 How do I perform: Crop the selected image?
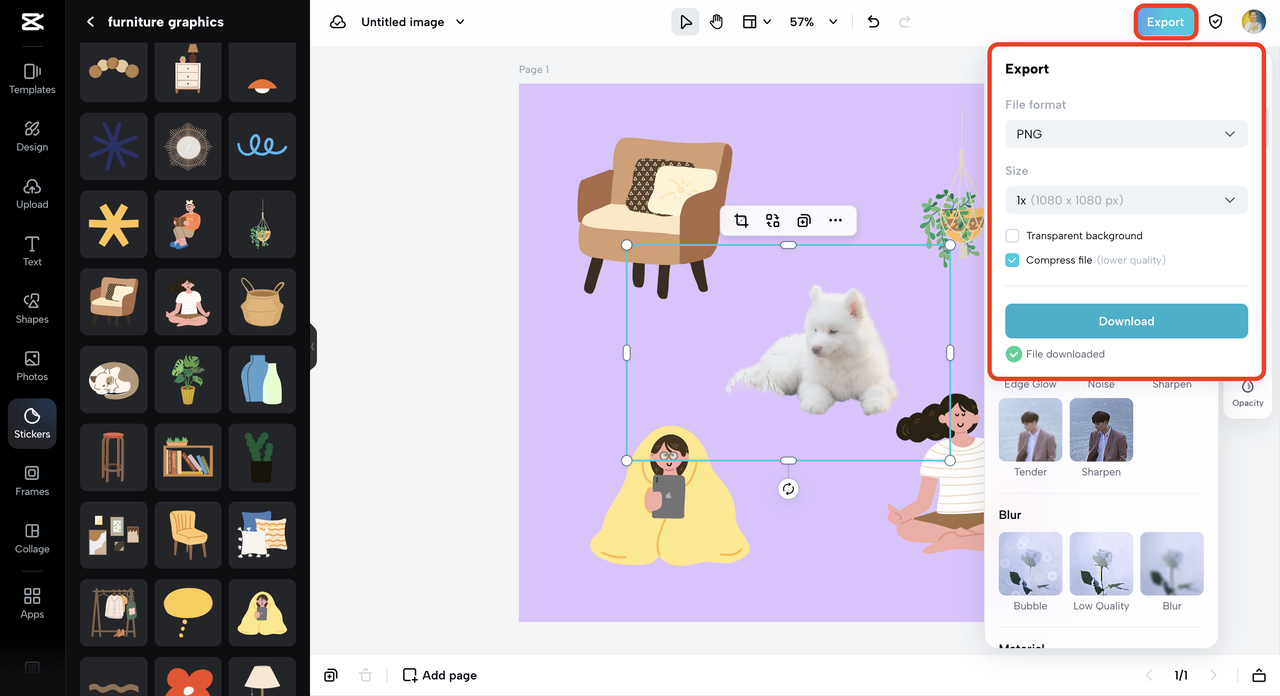741,221
